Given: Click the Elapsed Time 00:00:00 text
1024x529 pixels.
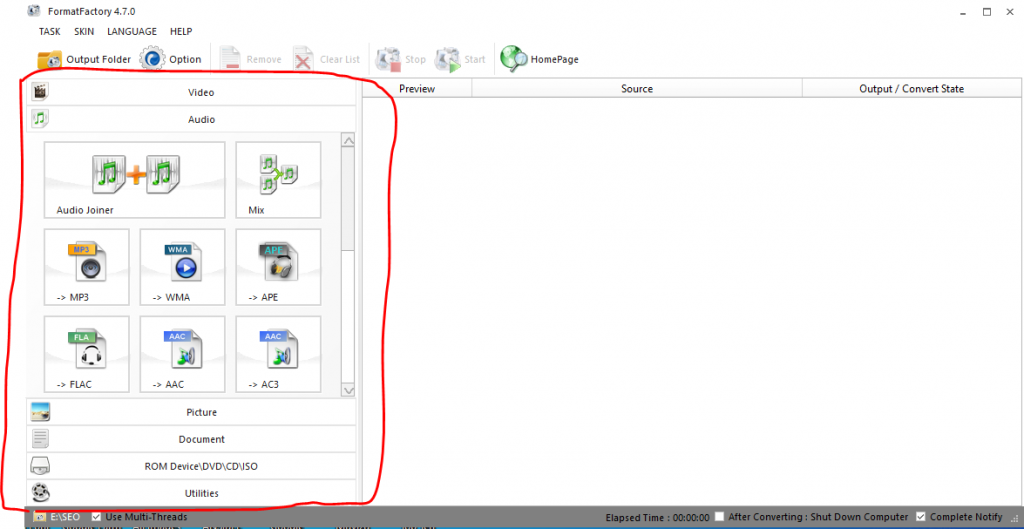Looking at the screenshot, I should (657, 517).
